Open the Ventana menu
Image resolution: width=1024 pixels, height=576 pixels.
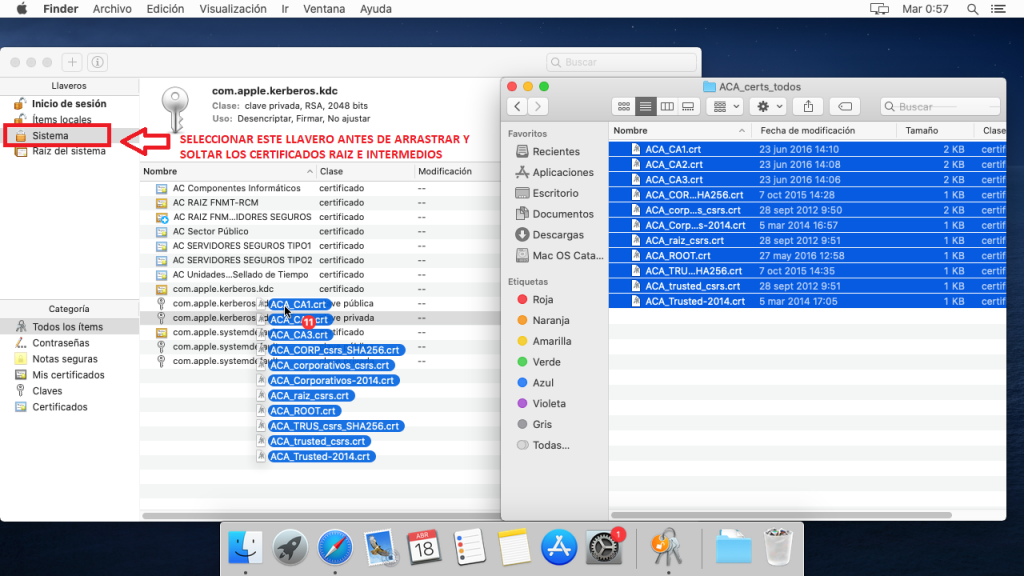324,9
